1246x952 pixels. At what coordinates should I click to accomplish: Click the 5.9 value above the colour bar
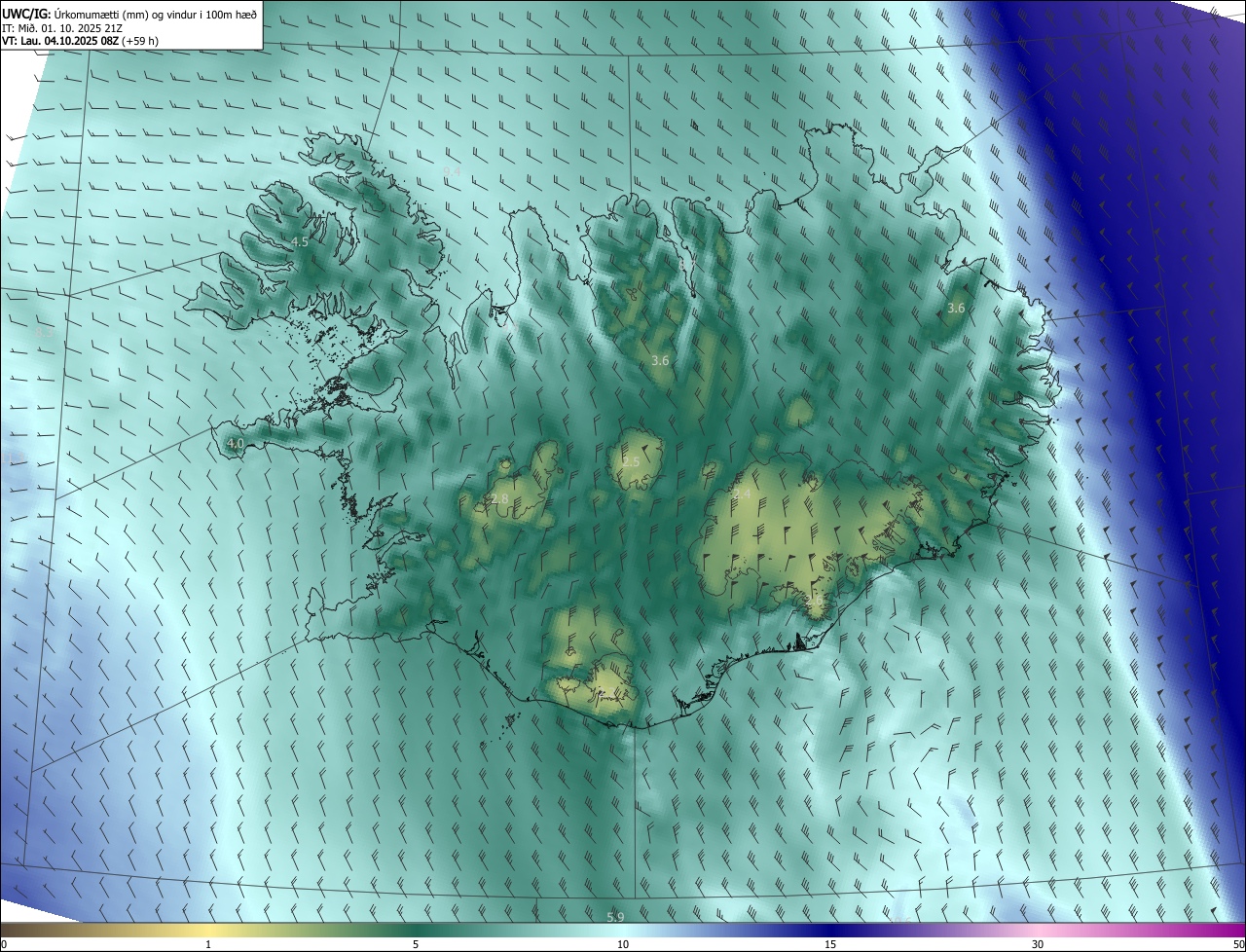pos(615,917)
